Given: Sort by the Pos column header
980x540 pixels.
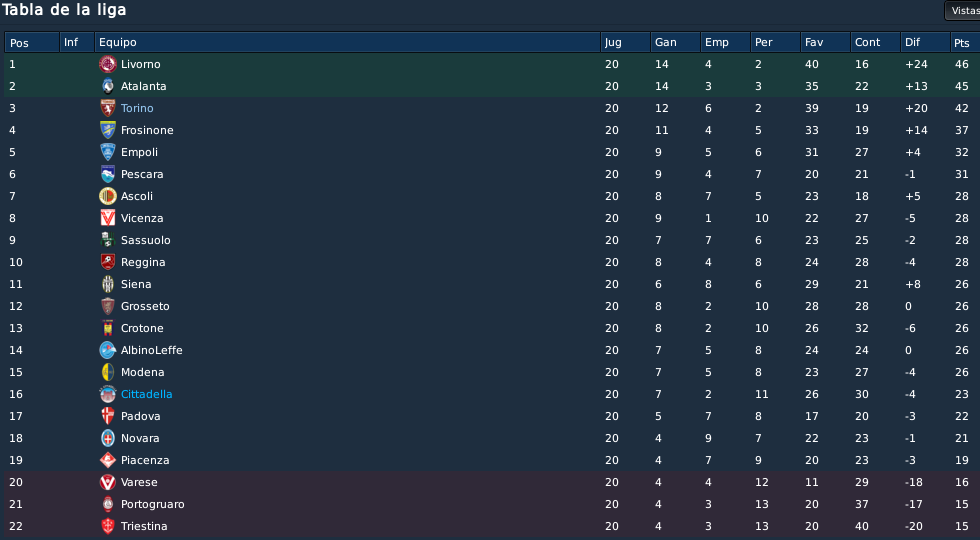Looking at the screenshot, I should [x=32, y=42].
